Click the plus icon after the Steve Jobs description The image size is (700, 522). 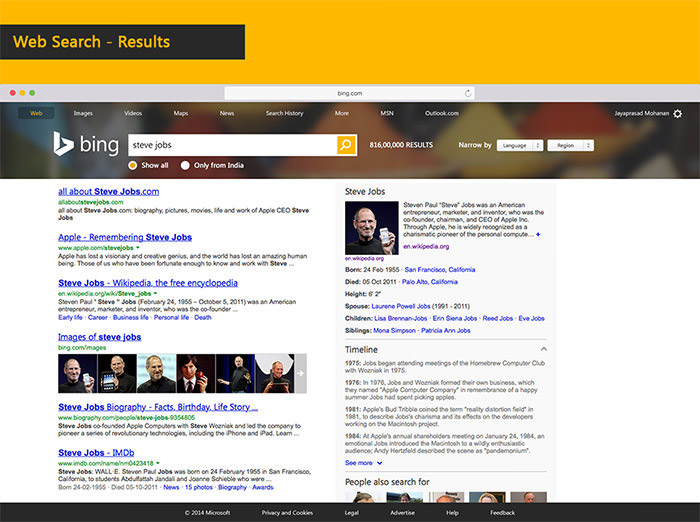[x=538, y=234]
